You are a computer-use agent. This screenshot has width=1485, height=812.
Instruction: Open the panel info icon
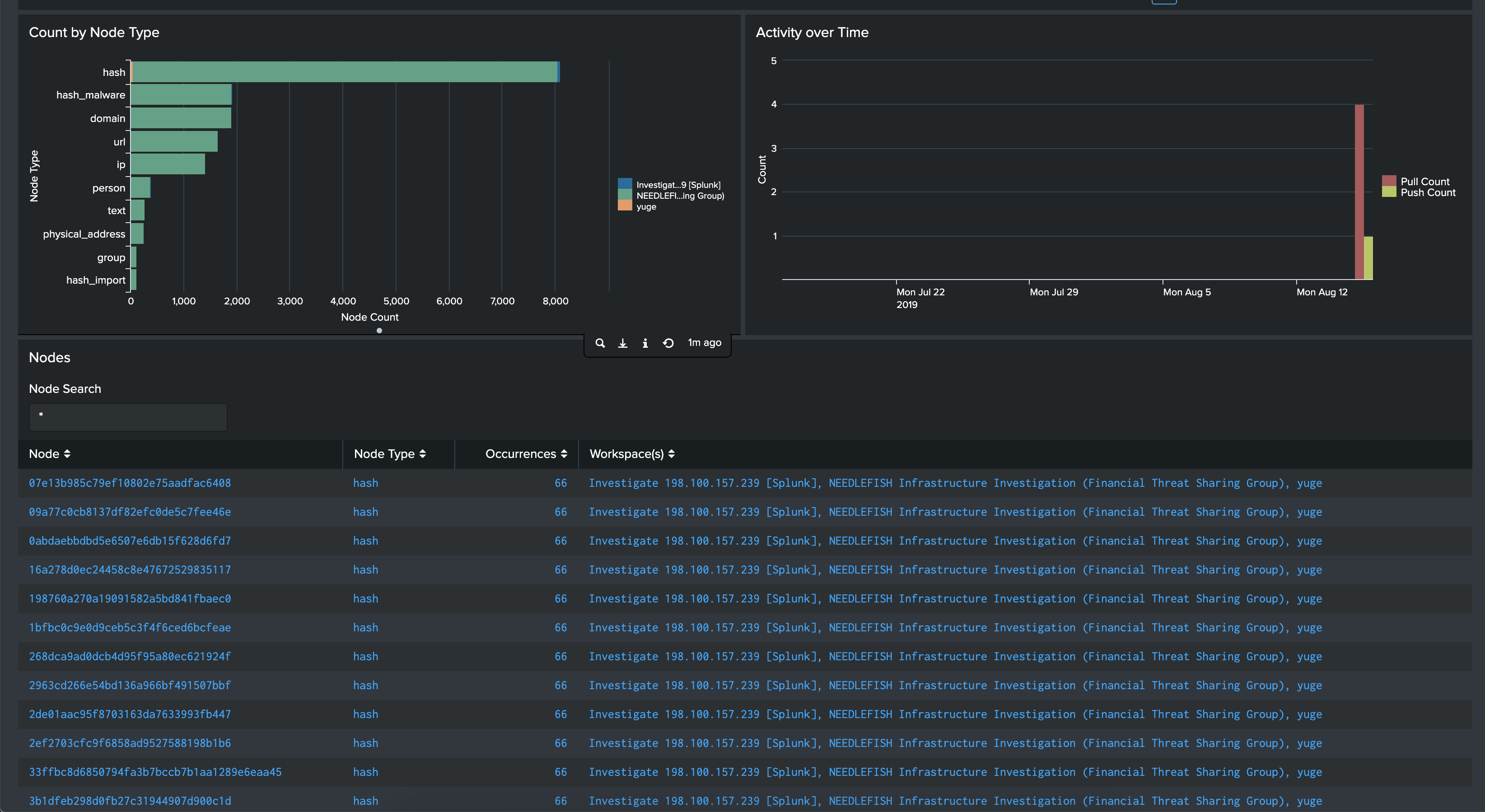coord(645,343)
